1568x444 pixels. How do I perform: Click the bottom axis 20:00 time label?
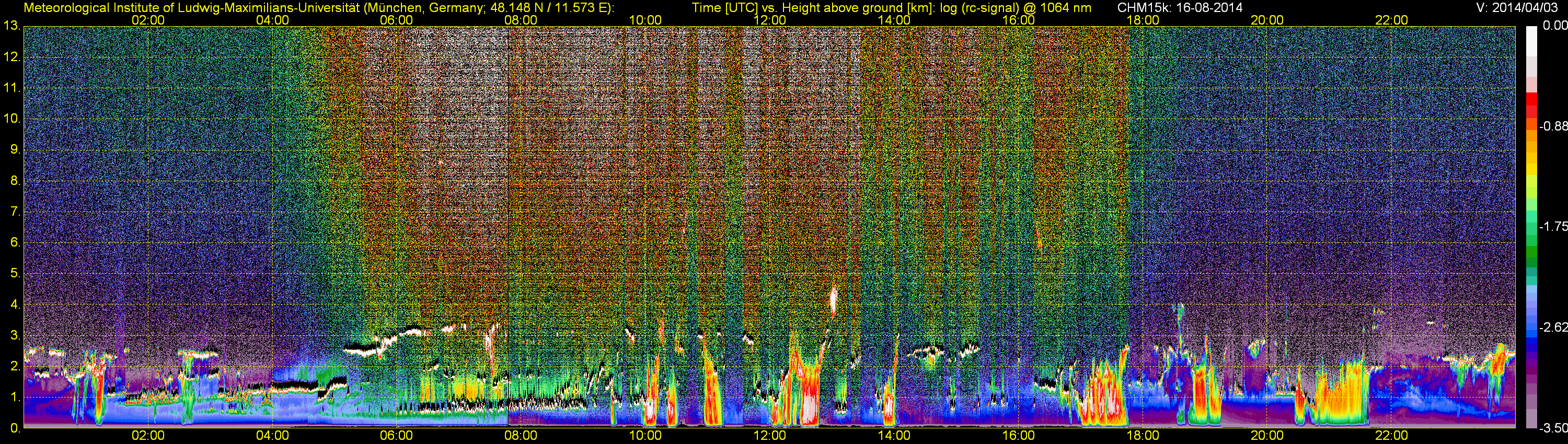tap(1267, 436)
